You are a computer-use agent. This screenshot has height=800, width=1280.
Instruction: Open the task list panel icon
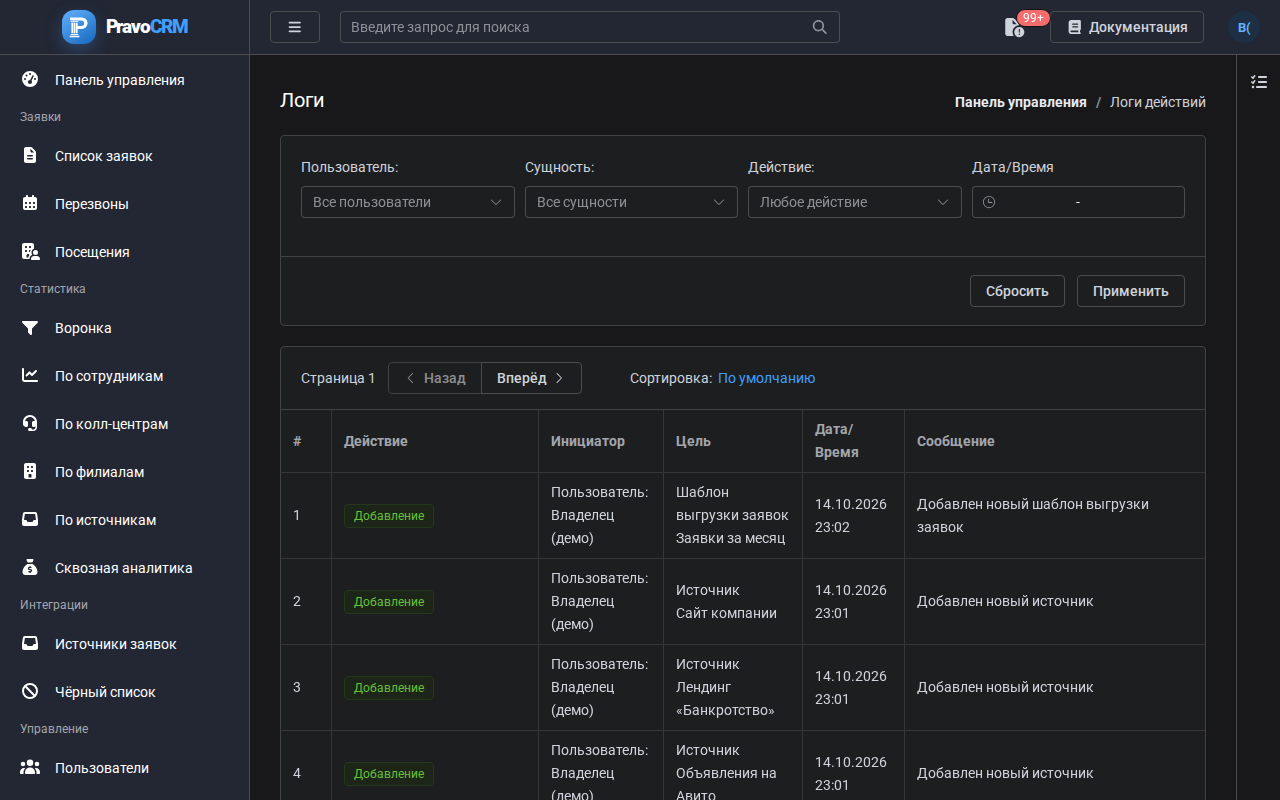tap(1259, 82)
